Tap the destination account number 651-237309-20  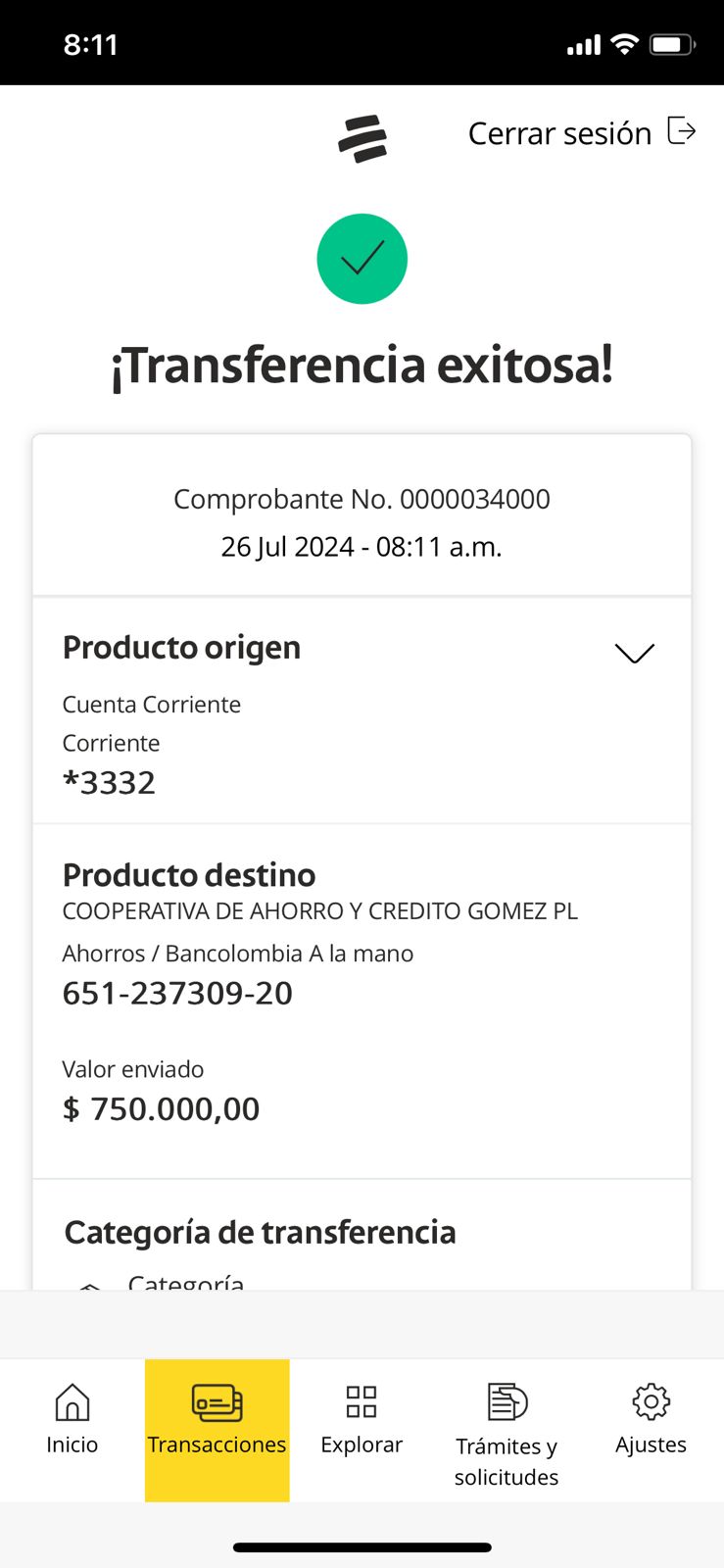177,994
